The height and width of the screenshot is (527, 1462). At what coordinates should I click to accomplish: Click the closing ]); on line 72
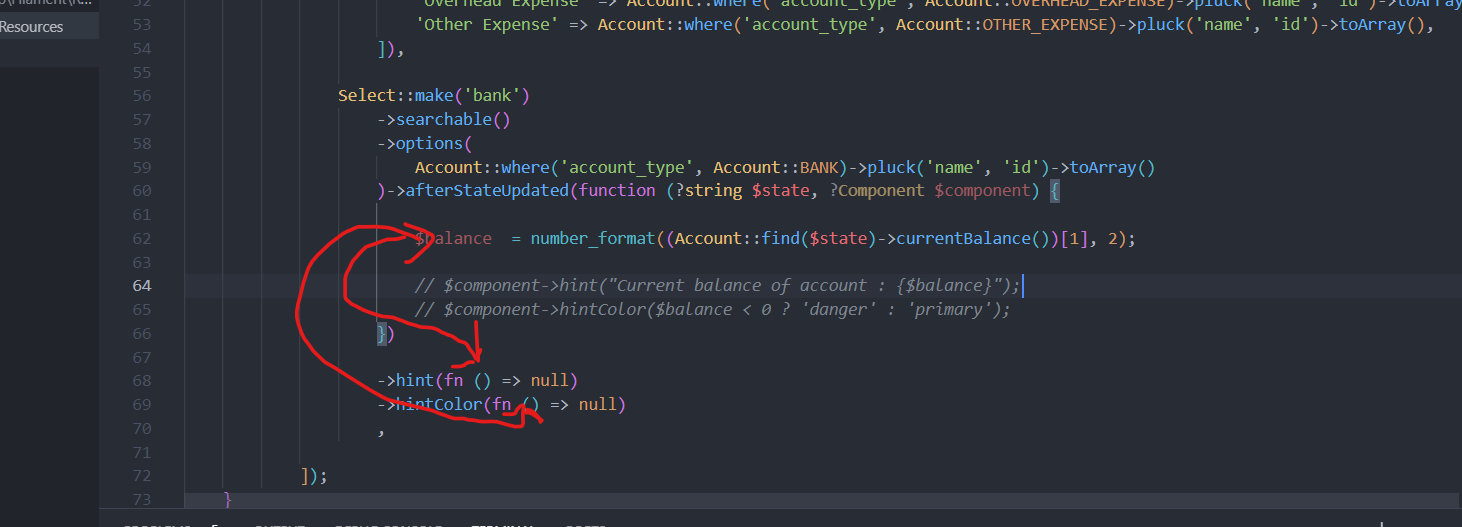coord(313,476)
